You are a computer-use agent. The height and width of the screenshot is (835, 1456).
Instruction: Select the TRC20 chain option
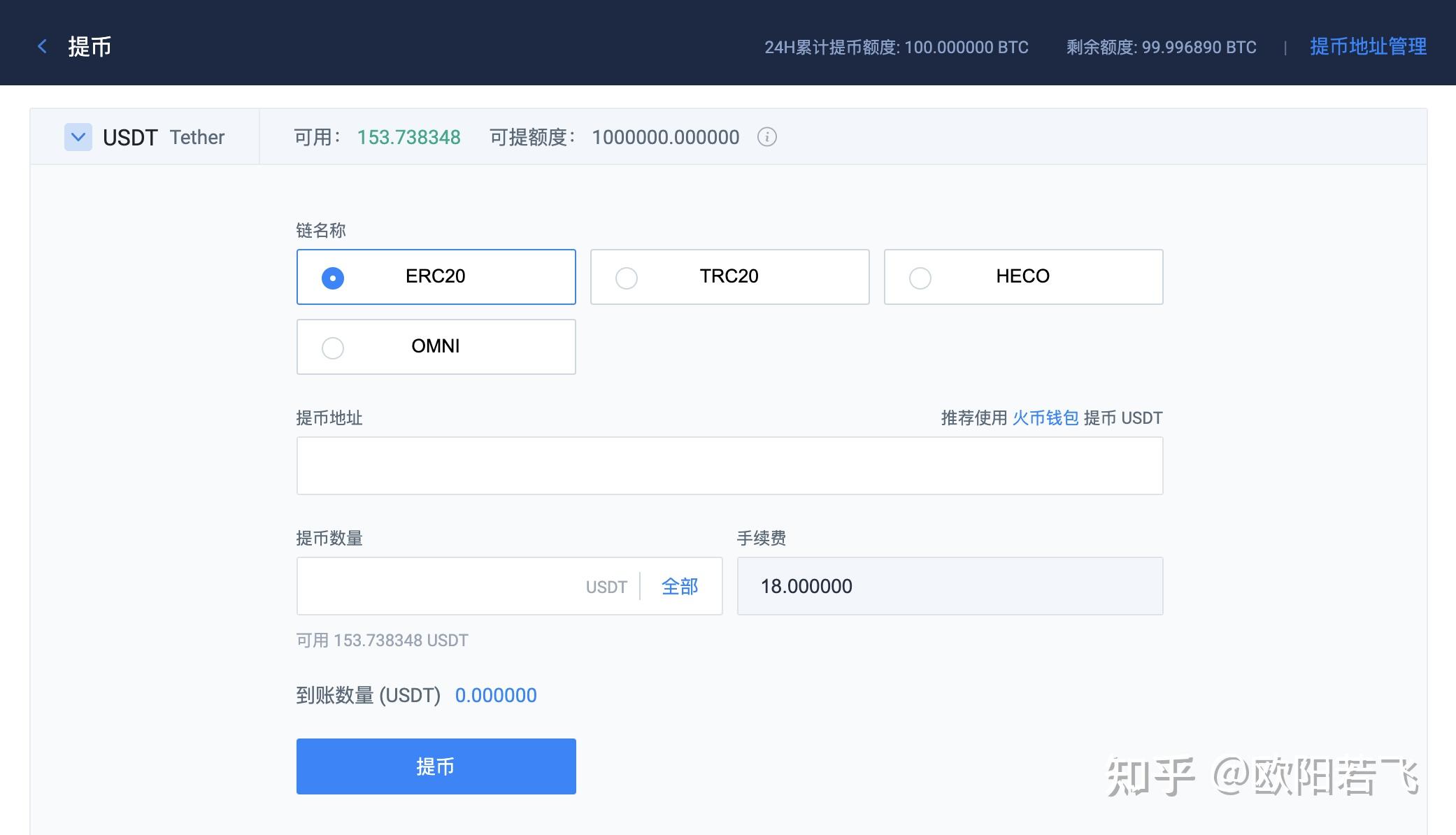click(730, 277)
